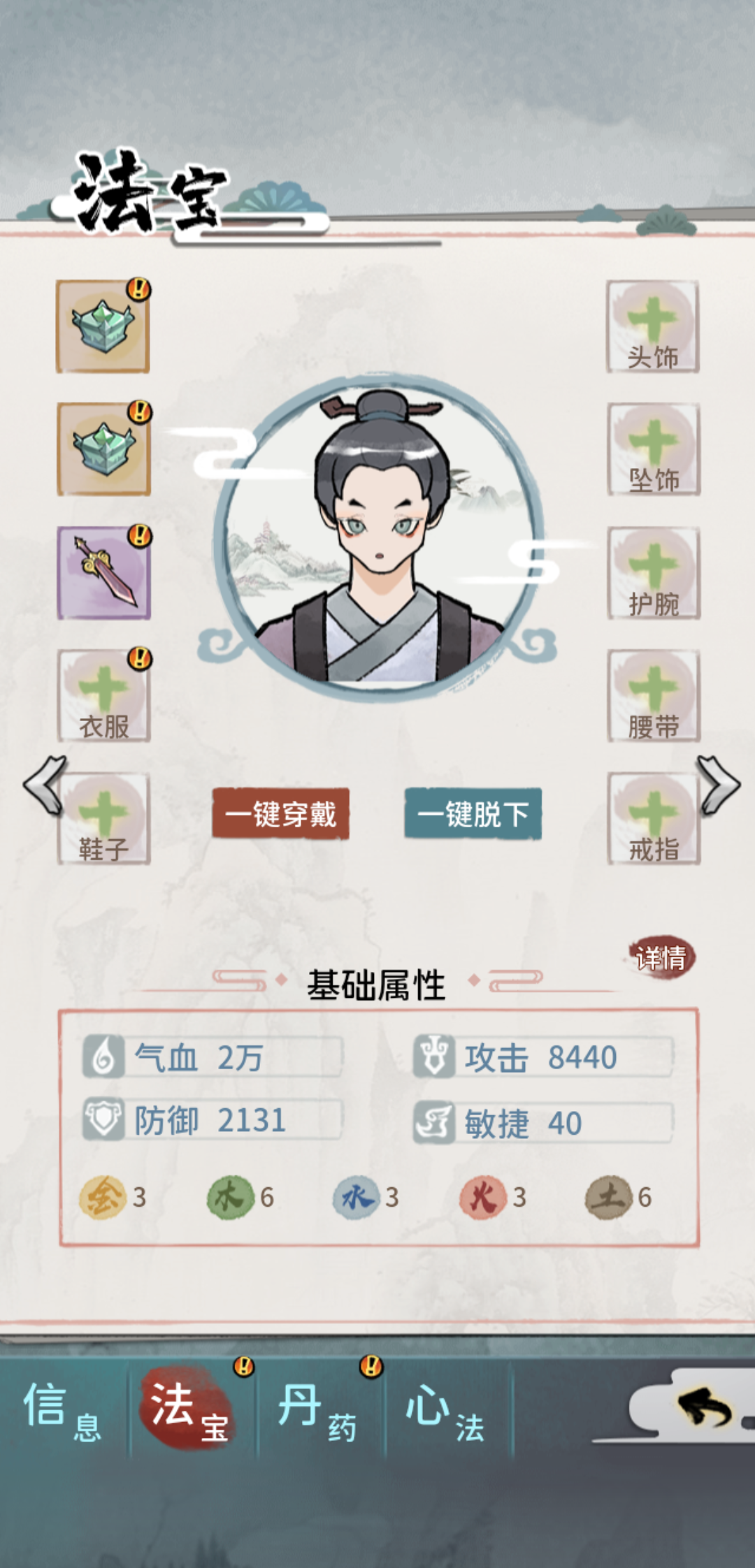Viewport: 755px width, 1568px height.
Task: Add equipment to the 头饰 slot
Action: pyautogui.click(x=653, y=327)
